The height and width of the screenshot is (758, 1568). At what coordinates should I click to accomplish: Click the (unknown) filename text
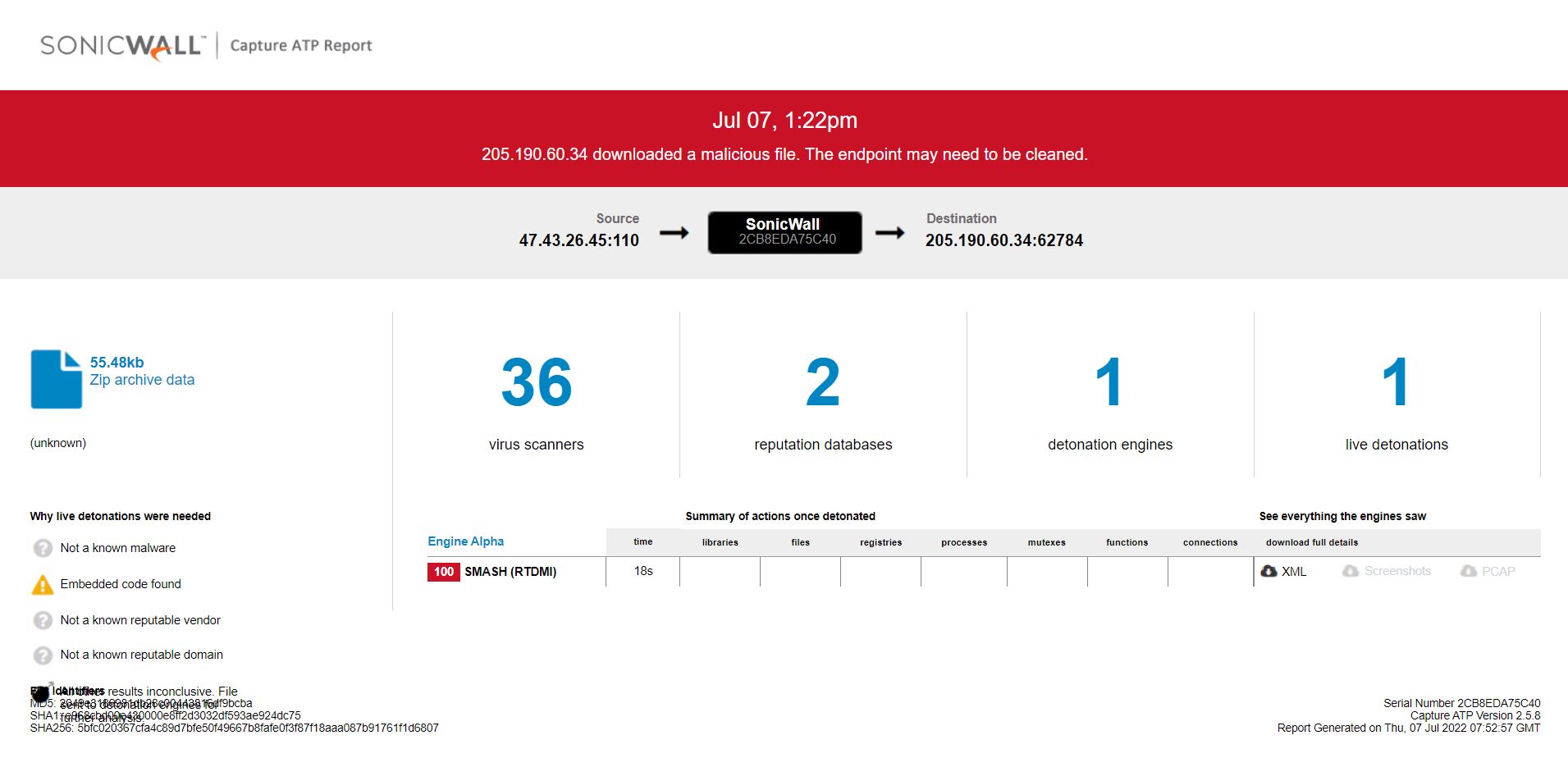58,443
